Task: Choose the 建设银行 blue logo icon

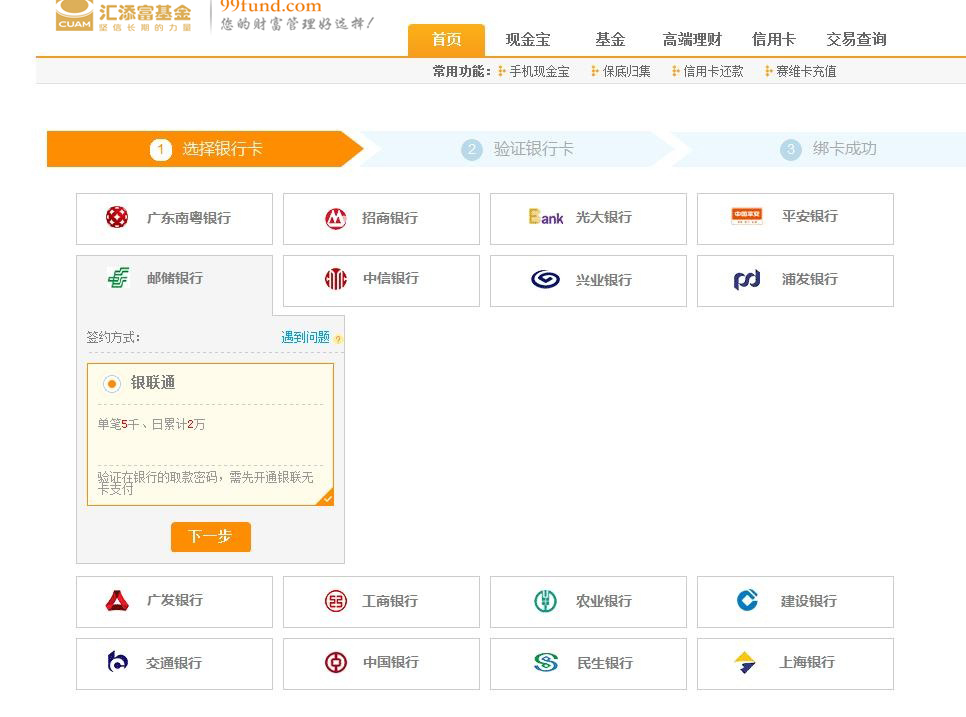Action: [747, 600]
